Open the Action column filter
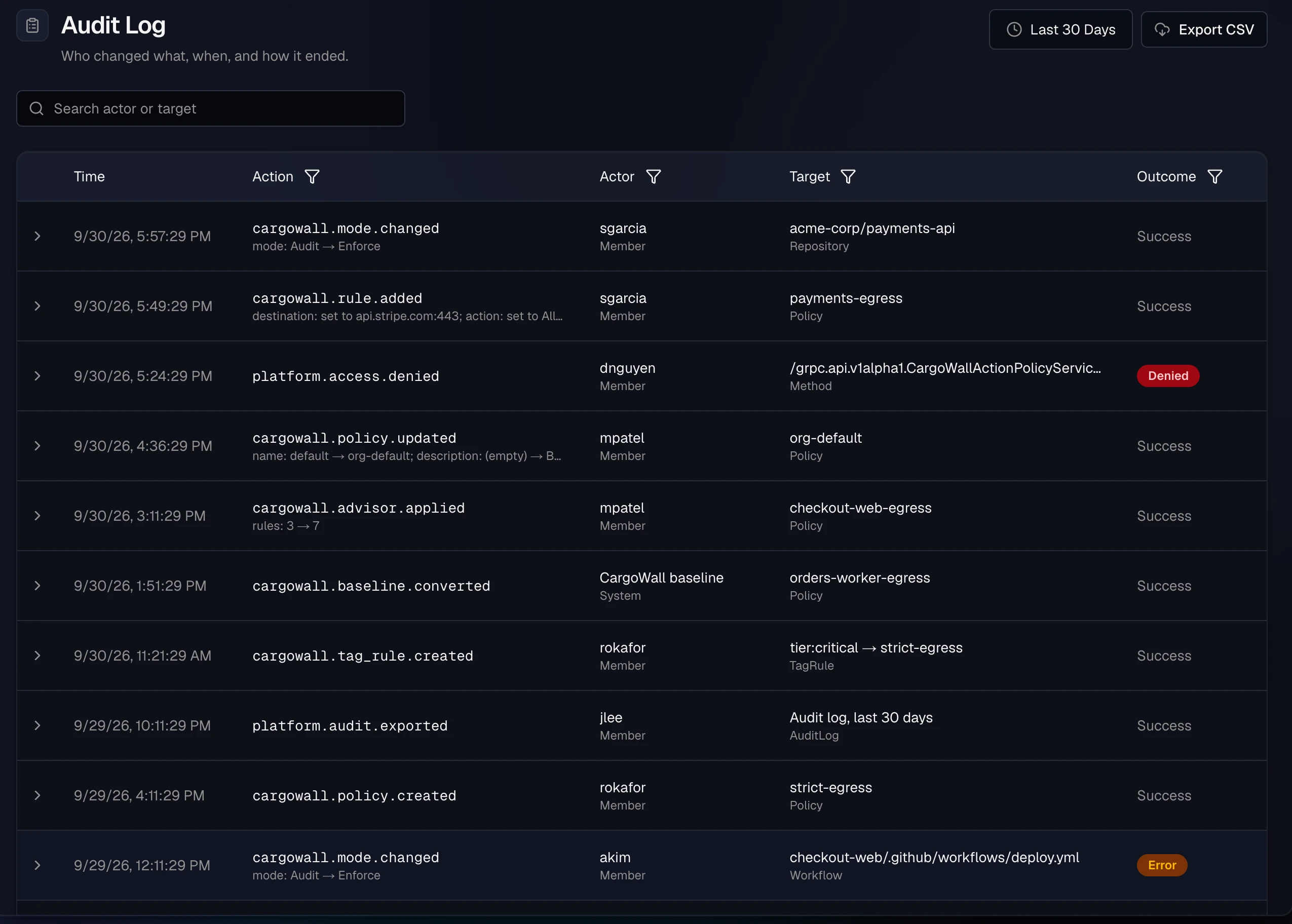Viewport: 1292px width, 924px height. 312,177
